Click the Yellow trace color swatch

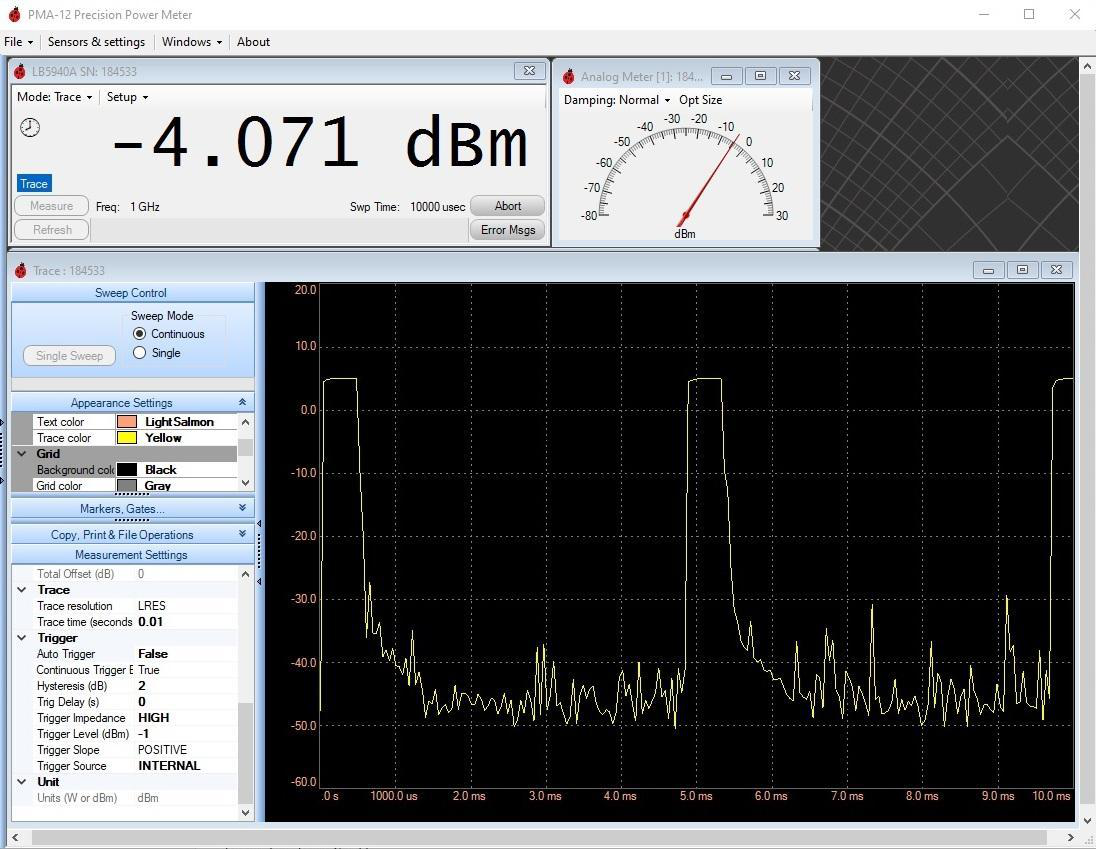127,438
